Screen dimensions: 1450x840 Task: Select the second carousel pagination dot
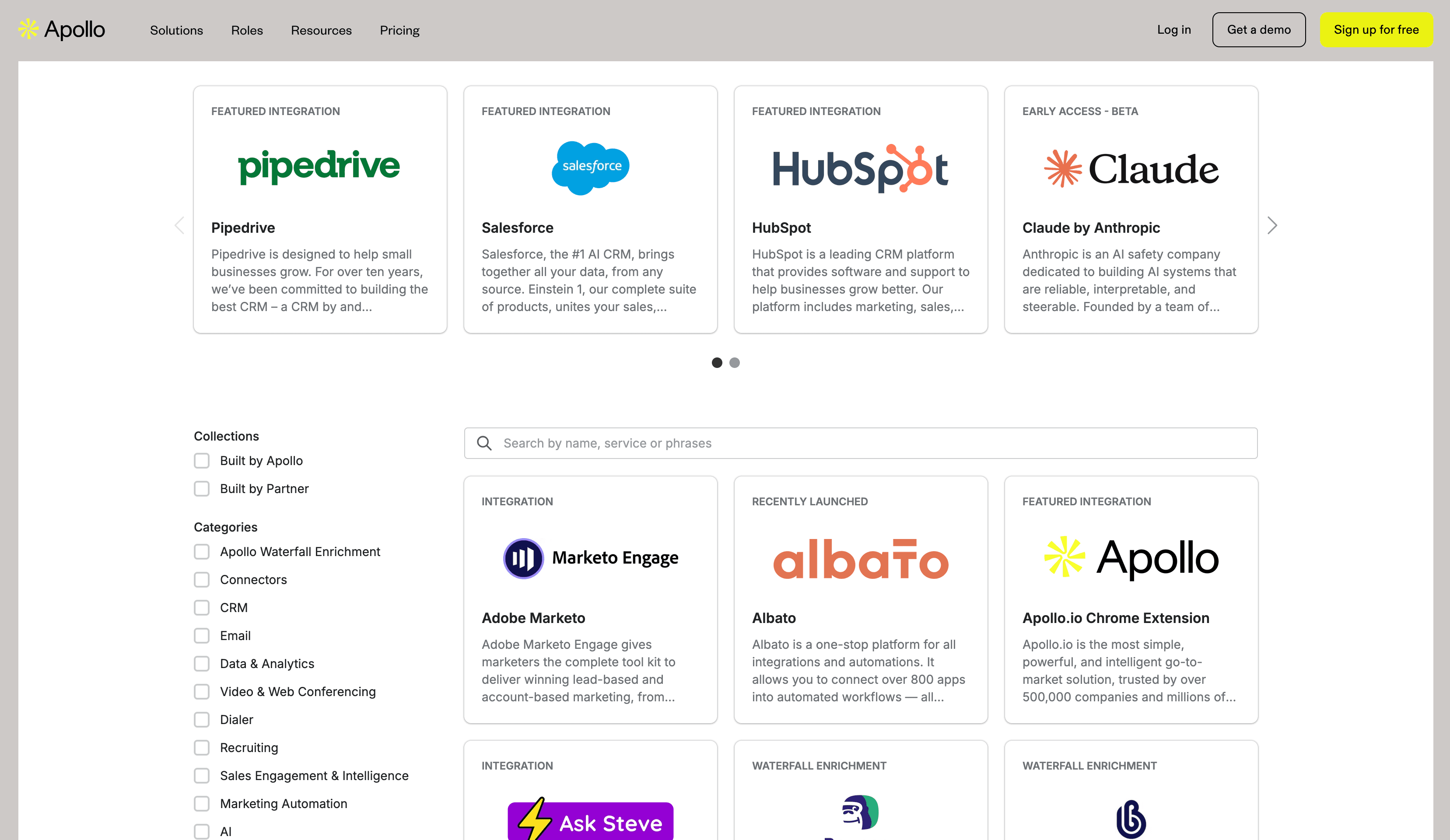735,362
